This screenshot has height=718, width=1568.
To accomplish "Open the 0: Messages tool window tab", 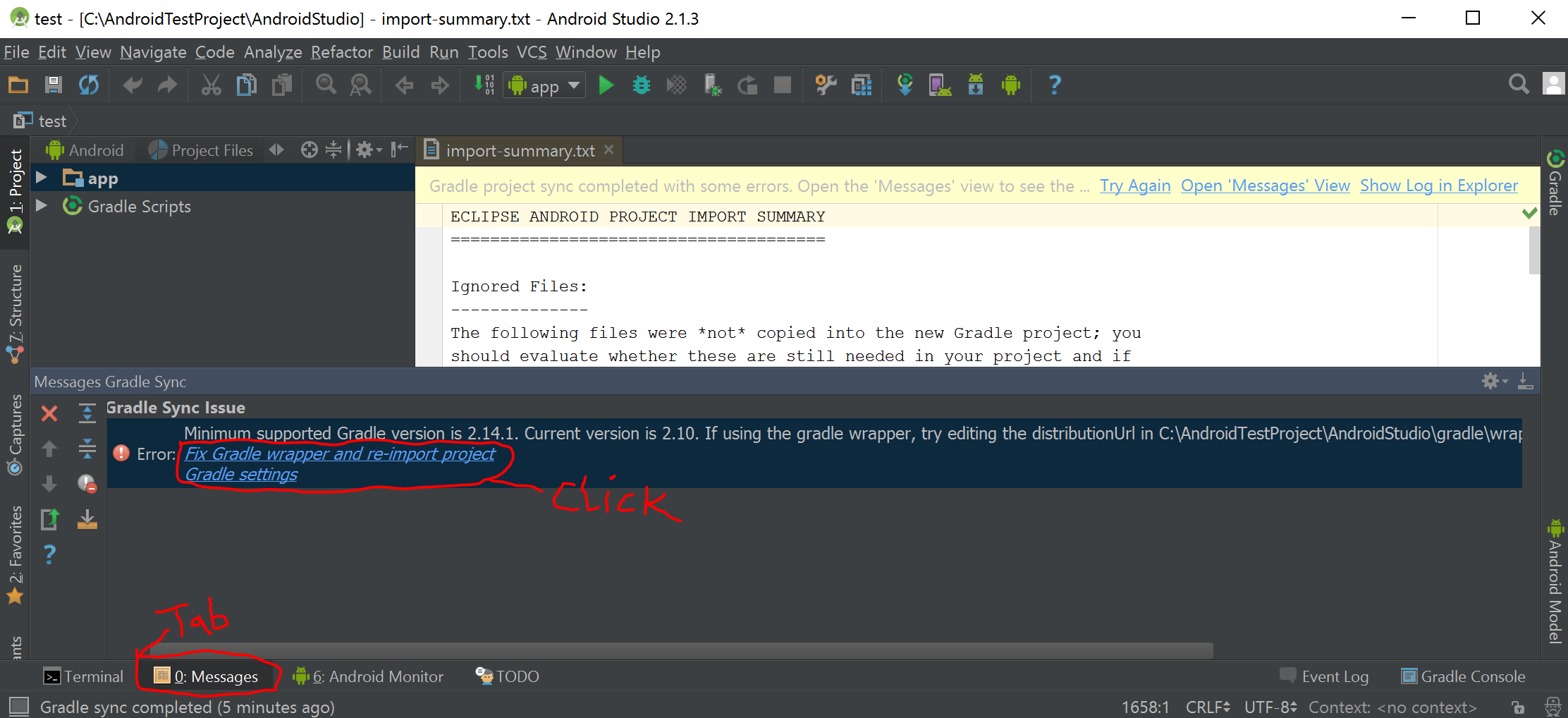I will pyautogui.click(x=206, y=676).
